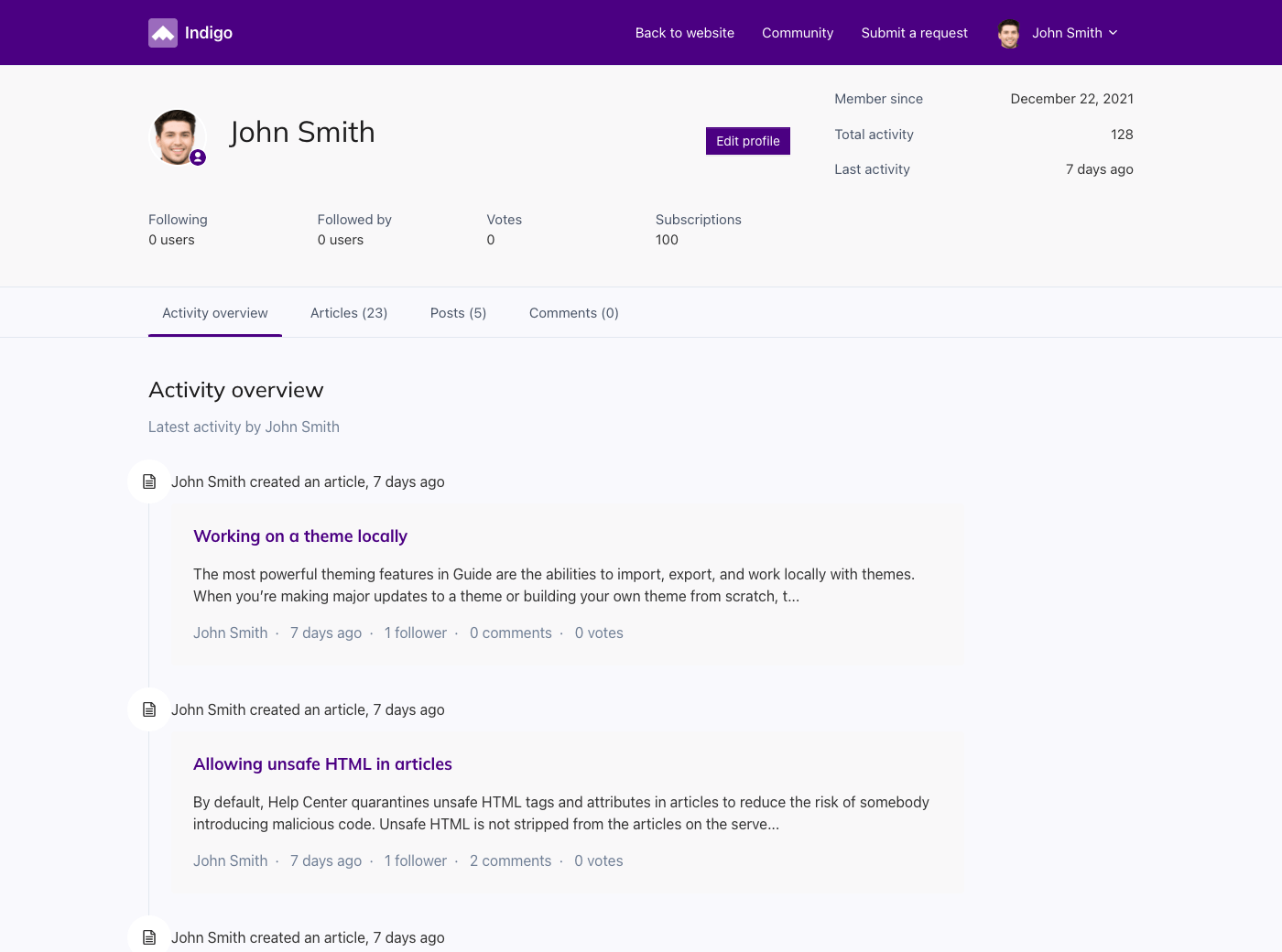The image size is (1282, 952).
Task: Switch to the Comments (0) tab
Action: click(x=574, y=313)
